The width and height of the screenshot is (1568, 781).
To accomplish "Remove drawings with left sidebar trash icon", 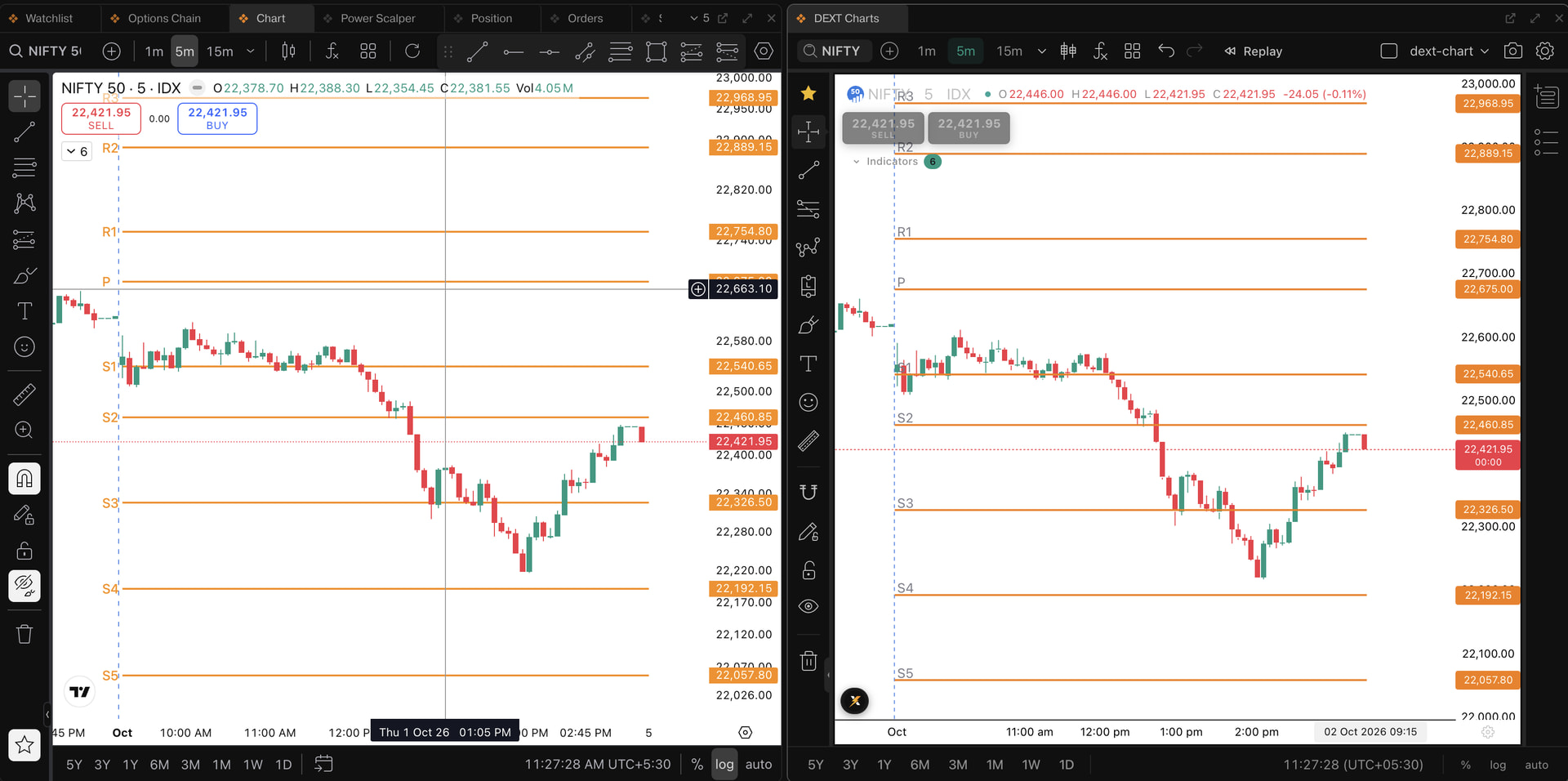I will pos(24,634).
